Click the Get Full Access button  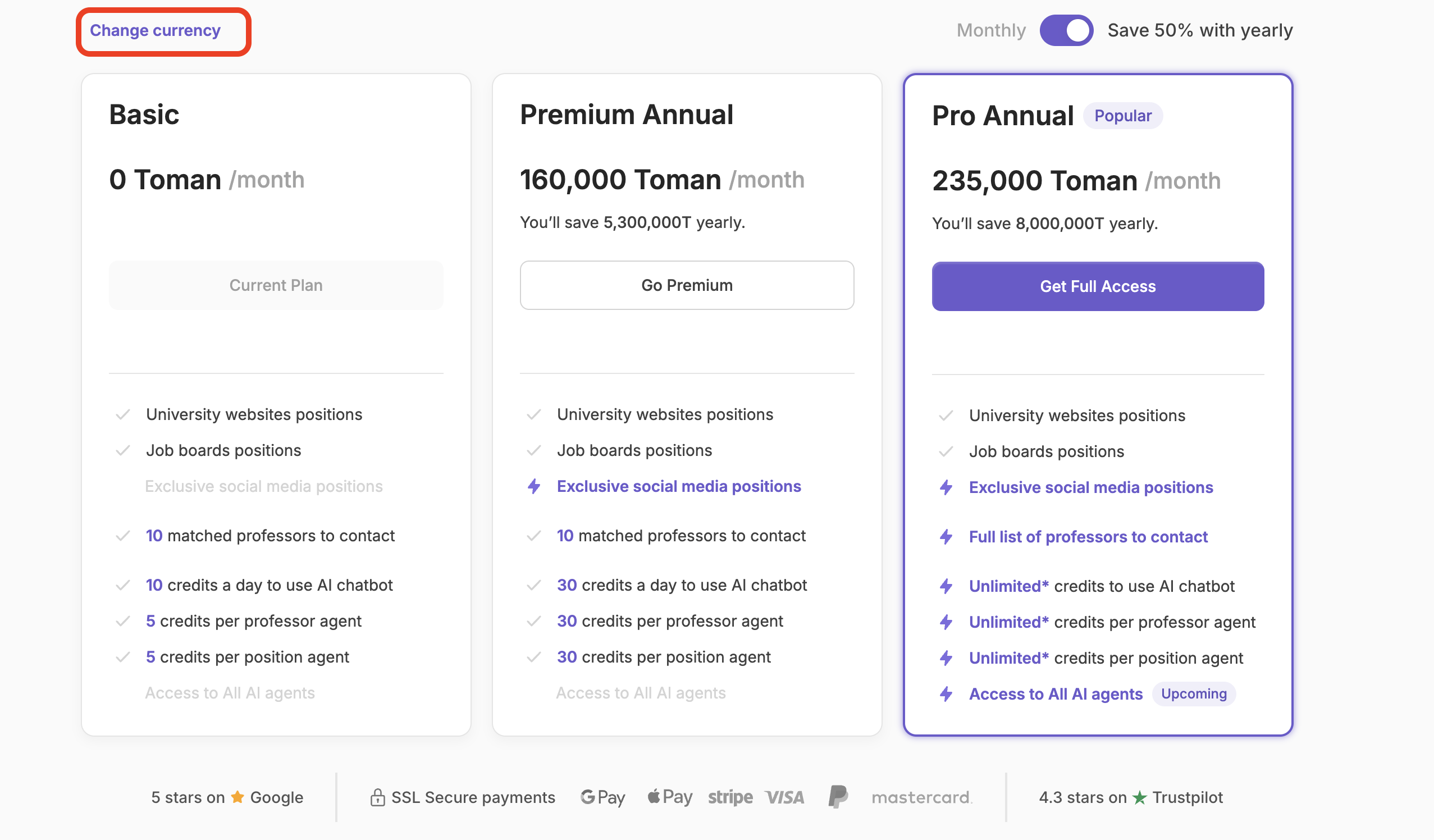point(1098,286)
